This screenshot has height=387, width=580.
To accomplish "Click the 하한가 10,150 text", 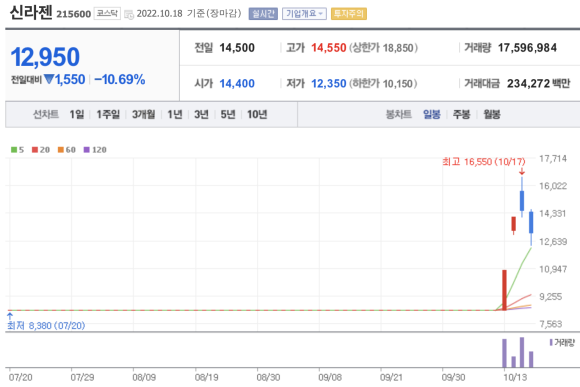I will coord(383,84).
